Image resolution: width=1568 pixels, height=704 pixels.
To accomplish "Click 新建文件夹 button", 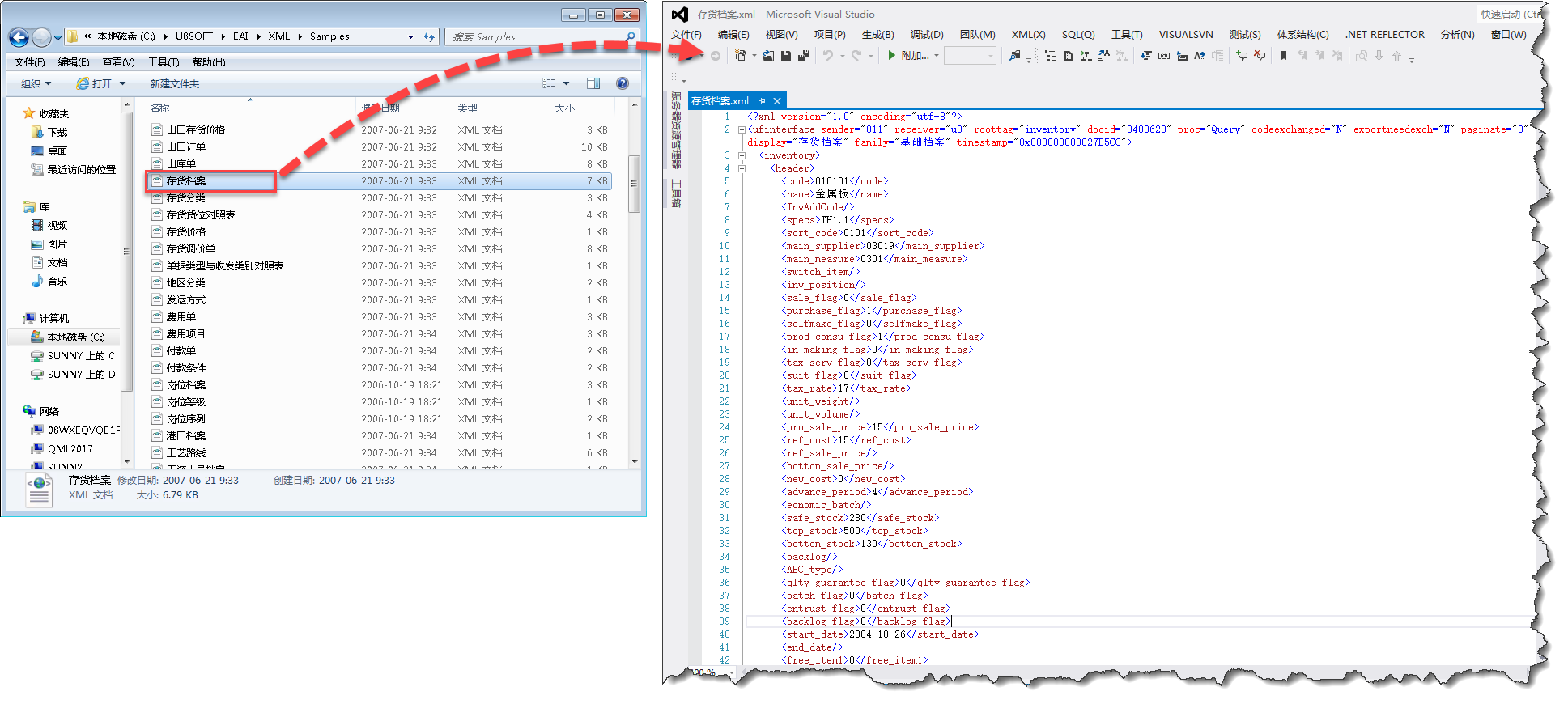I will (x=174, y=83).
